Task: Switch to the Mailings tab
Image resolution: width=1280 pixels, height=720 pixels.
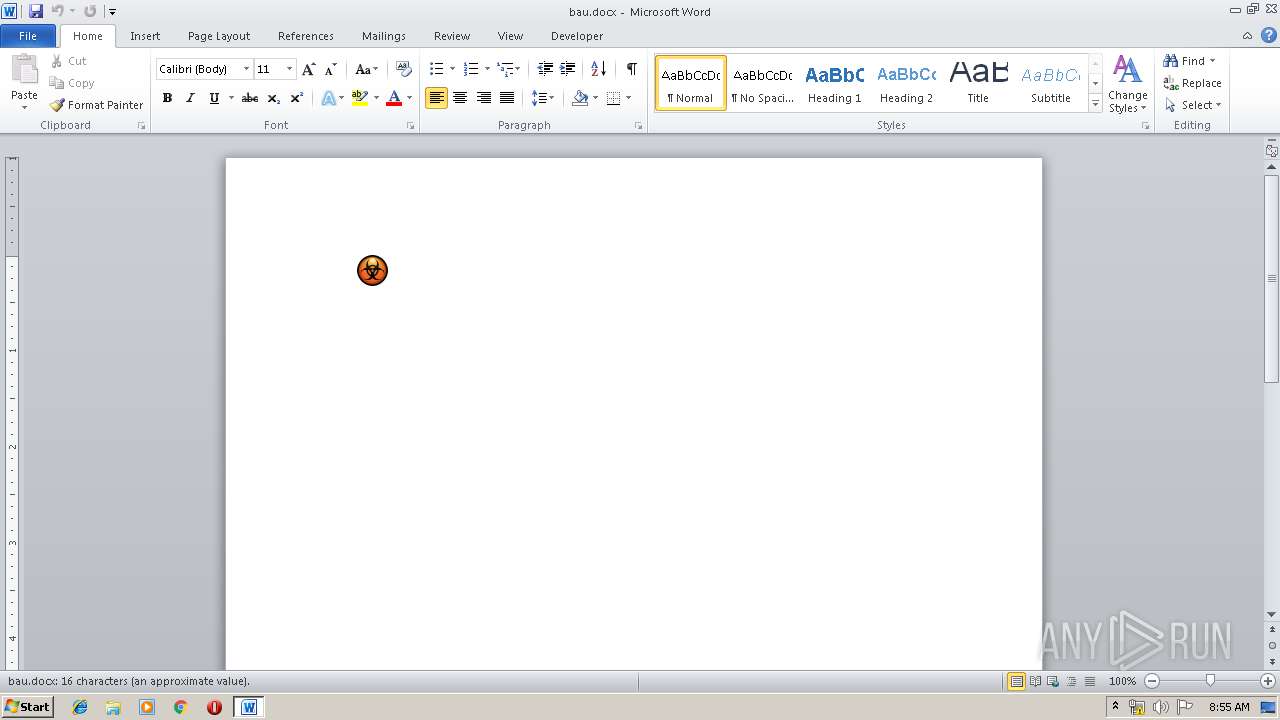Action: click(x=384, y=36)
